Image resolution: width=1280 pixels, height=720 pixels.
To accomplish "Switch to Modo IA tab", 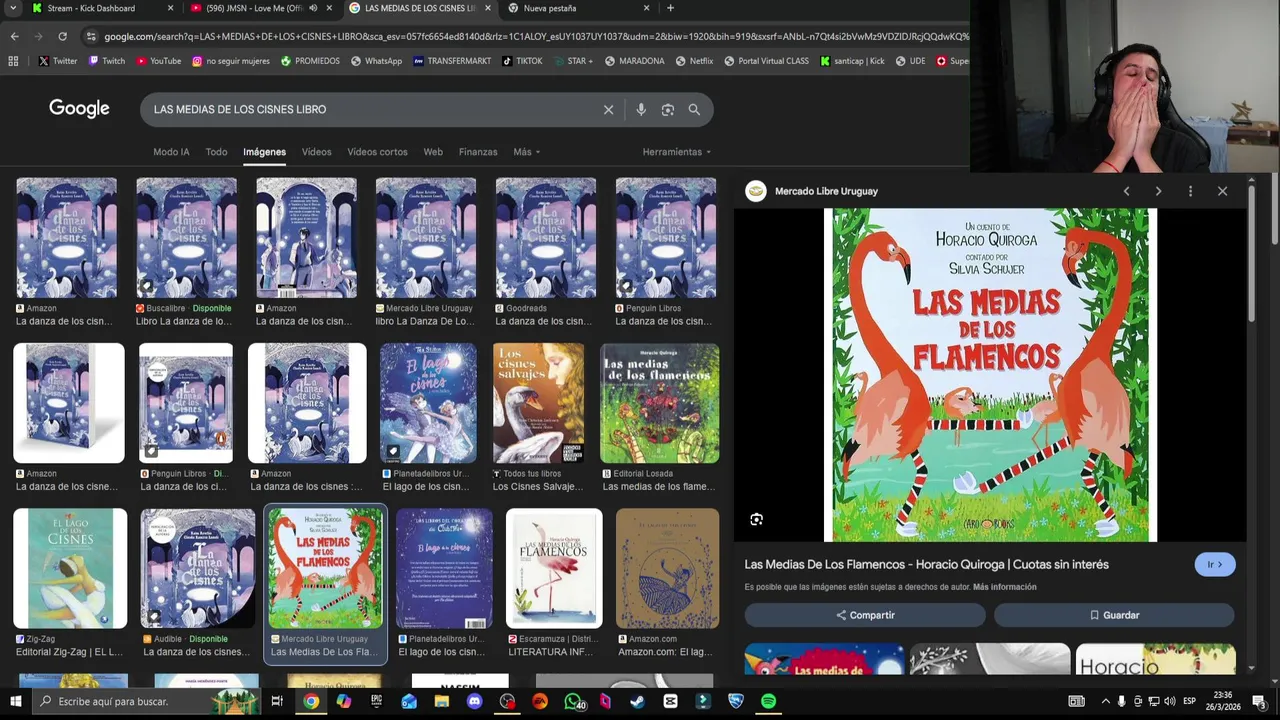I will (171, 152).
